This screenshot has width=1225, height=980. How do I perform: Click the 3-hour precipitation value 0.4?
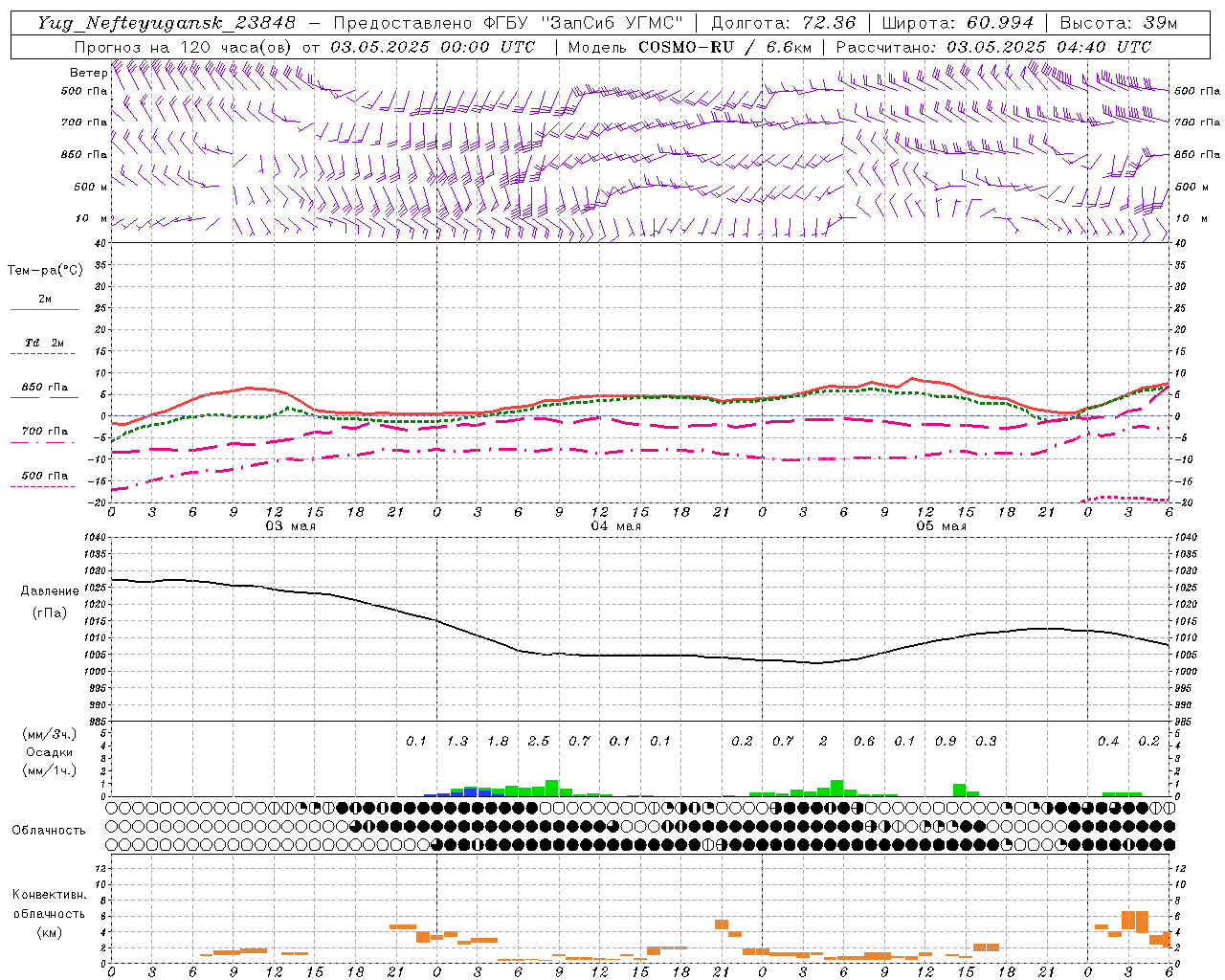(x=1108, y=741)
